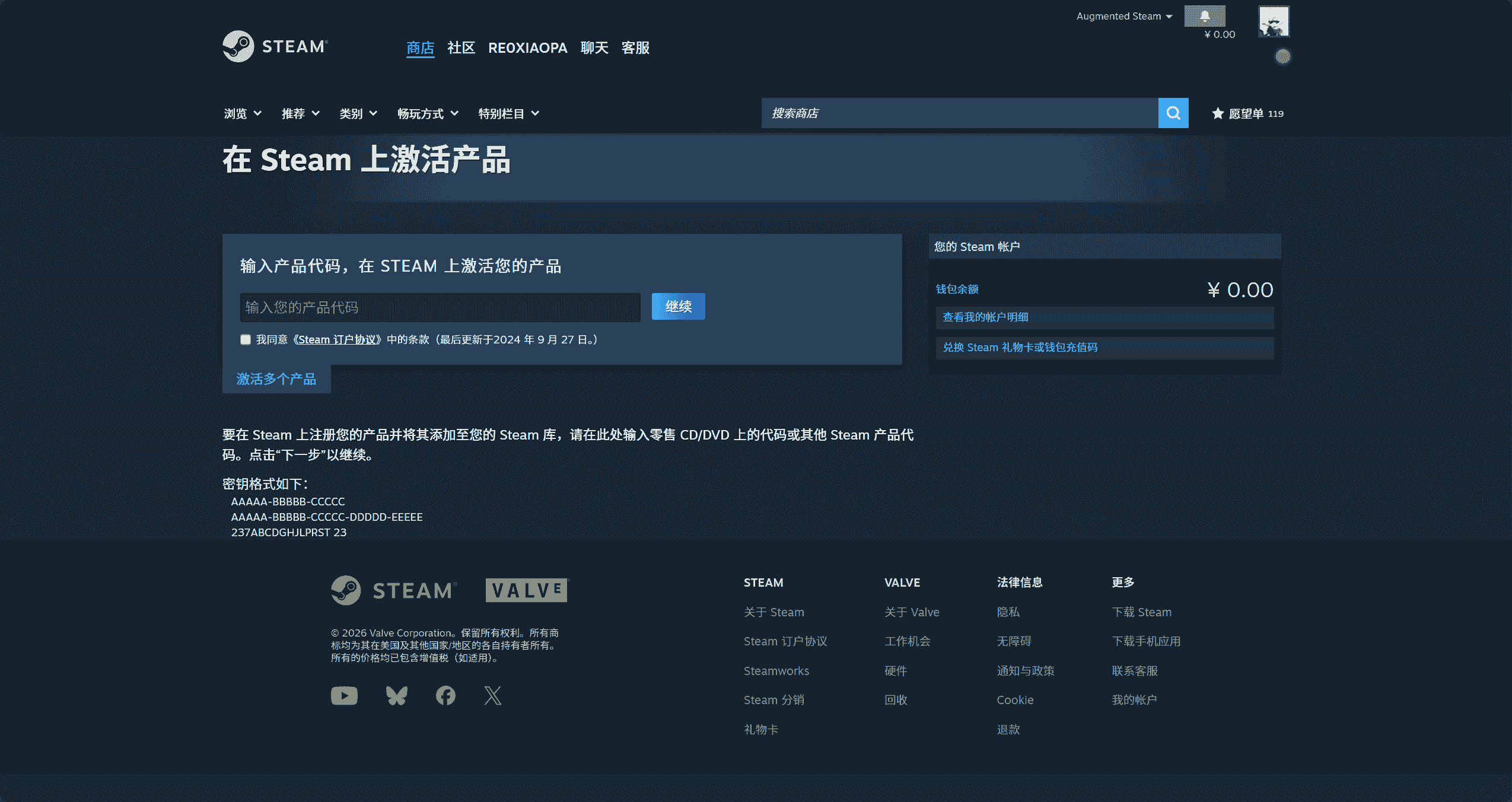This screenshot has width=1512, height=802.
Task: Open 回收 footer link
Action: (x=896, y=700)
